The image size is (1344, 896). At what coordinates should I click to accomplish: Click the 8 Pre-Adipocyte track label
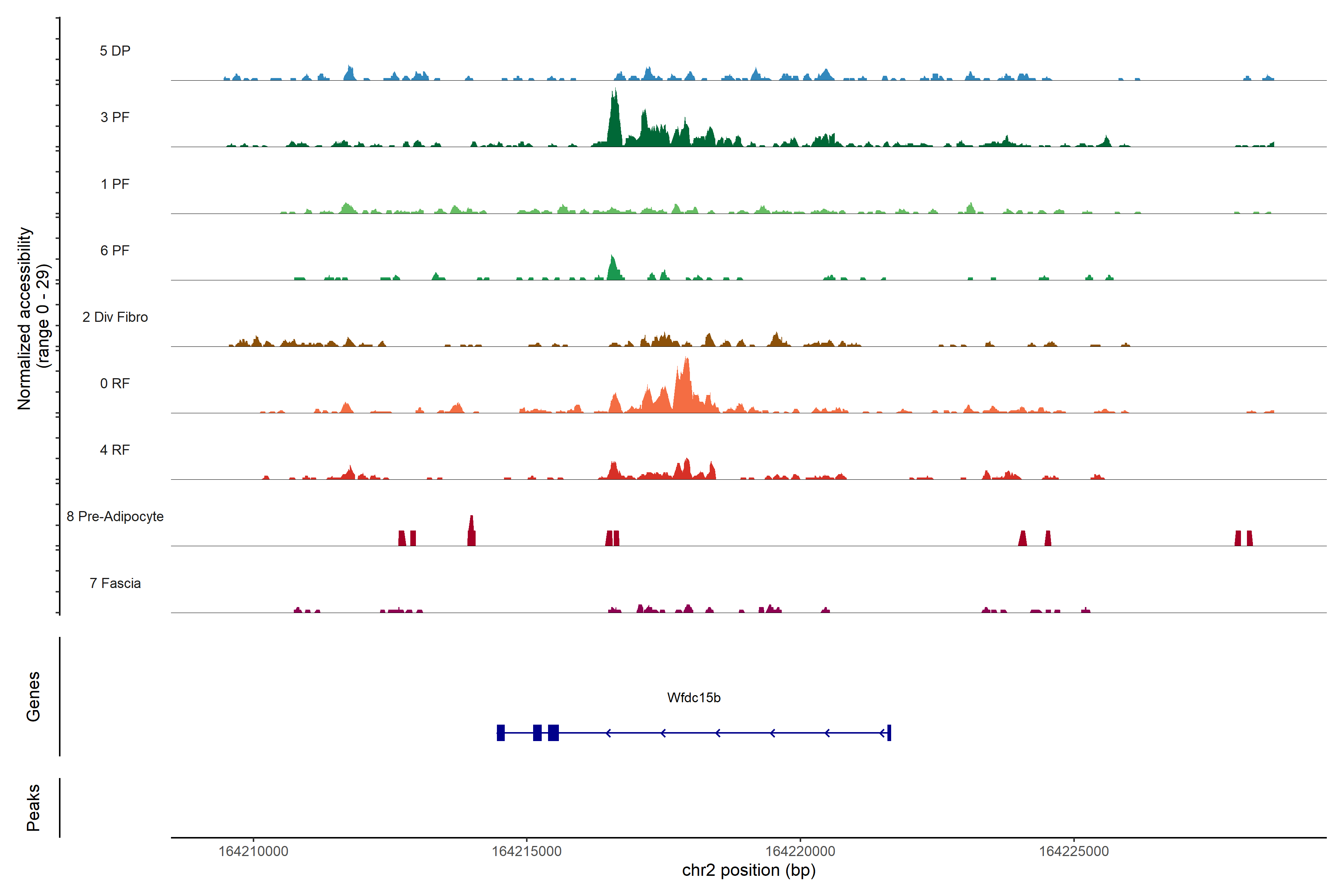pos(115,517)
